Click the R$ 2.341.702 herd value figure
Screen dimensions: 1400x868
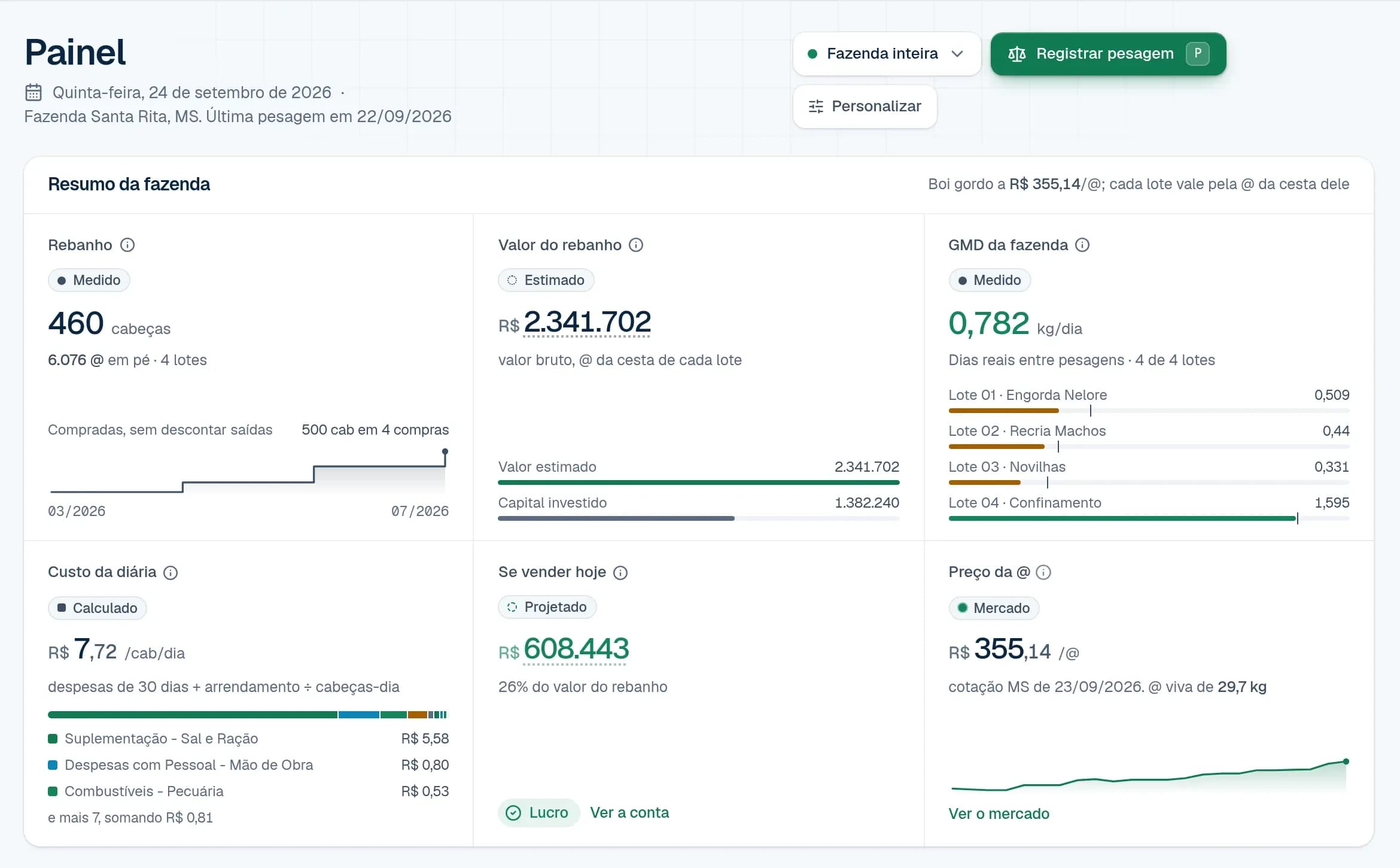point(574,323)
